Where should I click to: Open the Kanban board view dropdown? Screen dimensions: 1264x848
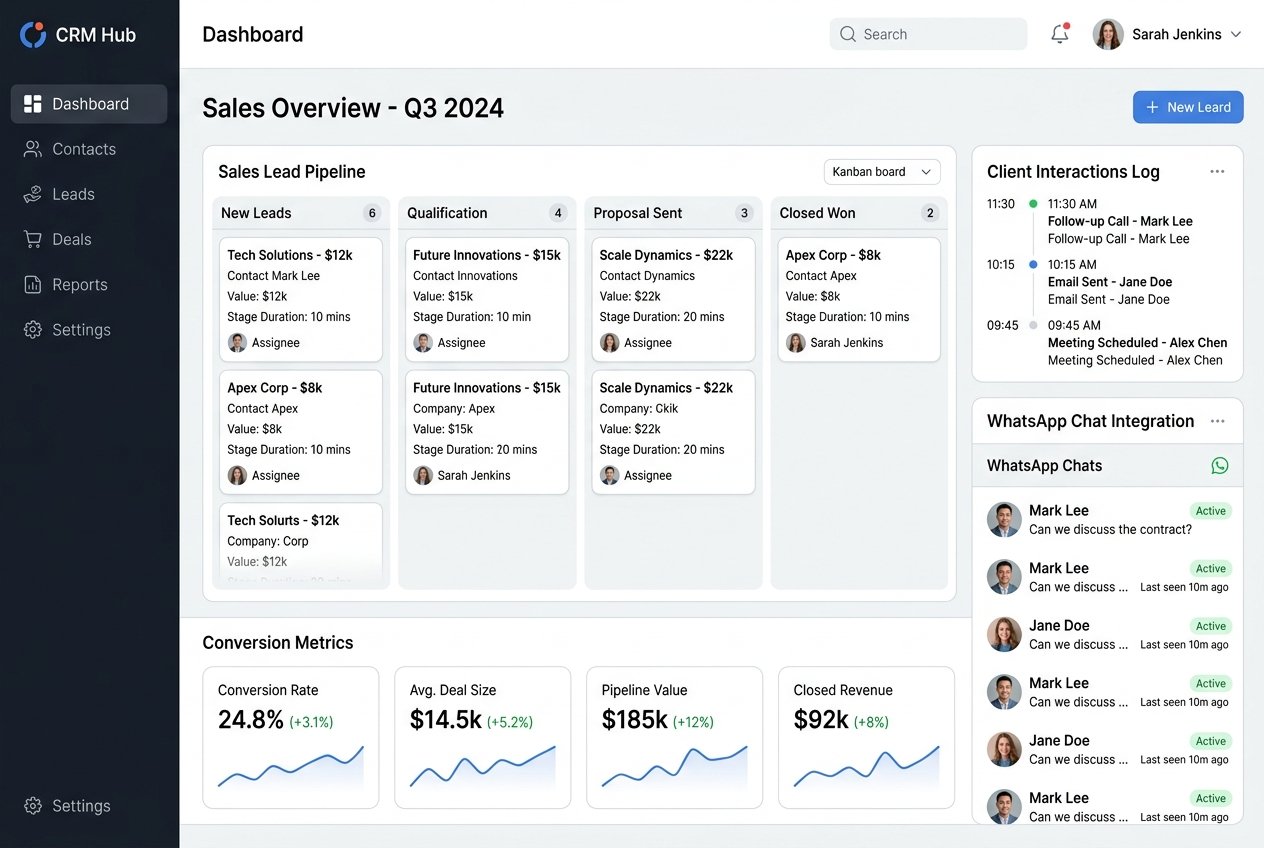click(882, 172)
